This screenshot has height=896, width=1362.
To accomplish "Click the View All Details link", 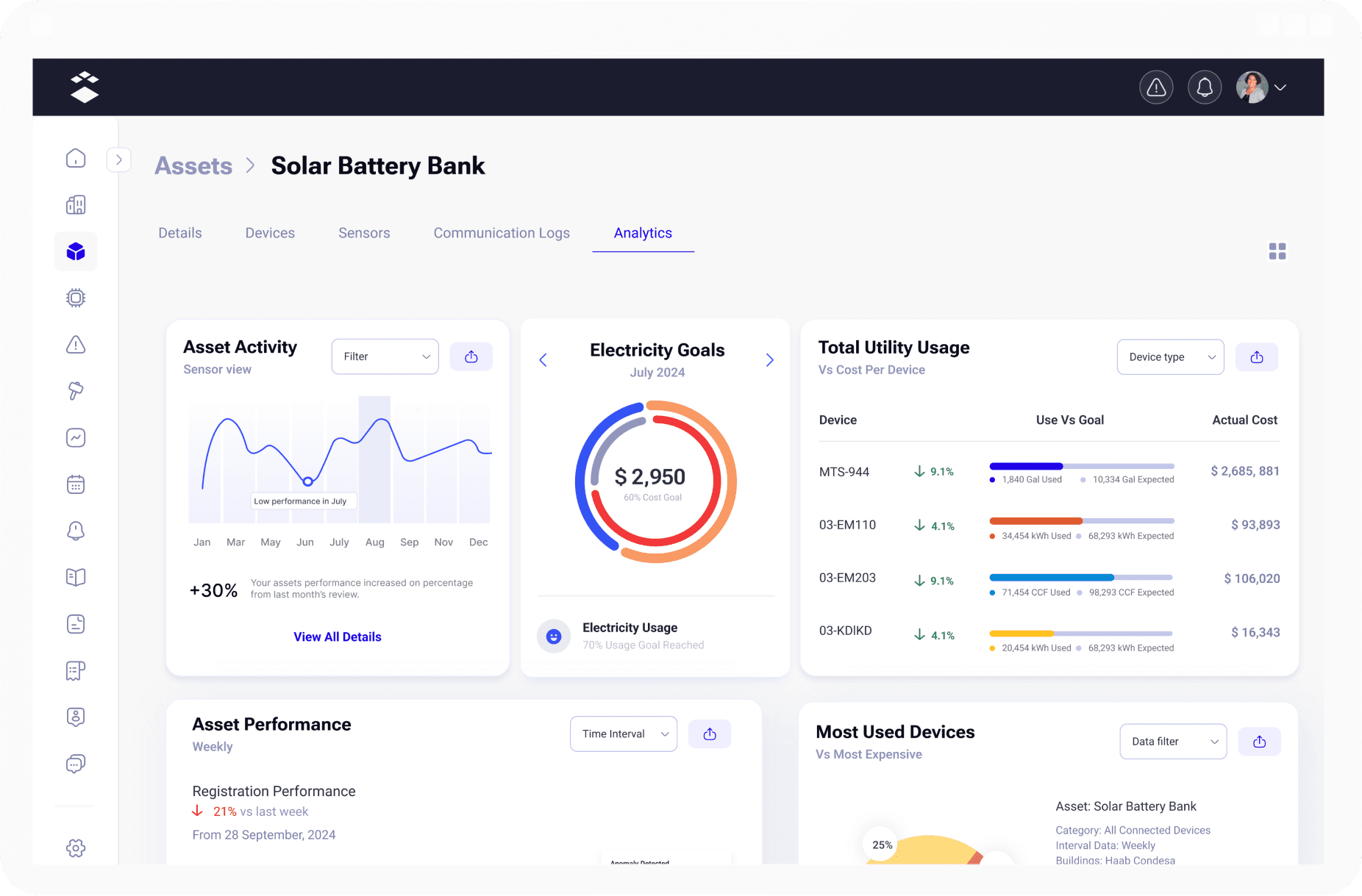I will [338, 637].
